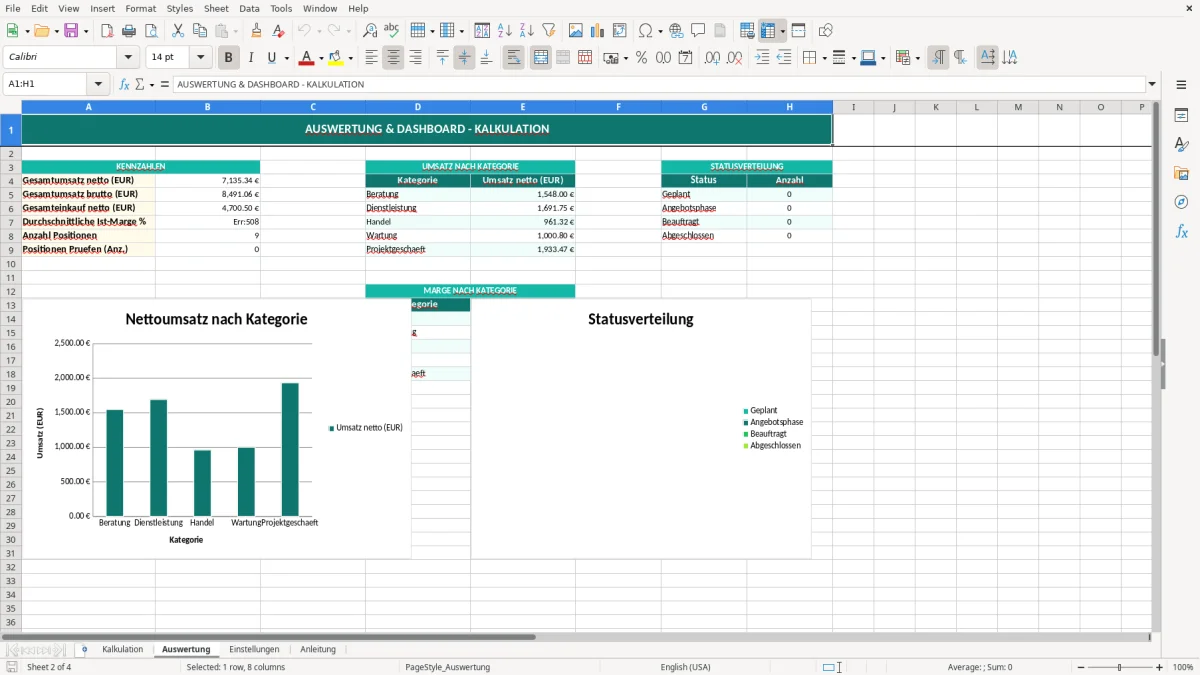Click the Font Color red swatch
This screenshot has height=675, width=1200.
click(307, 58)
